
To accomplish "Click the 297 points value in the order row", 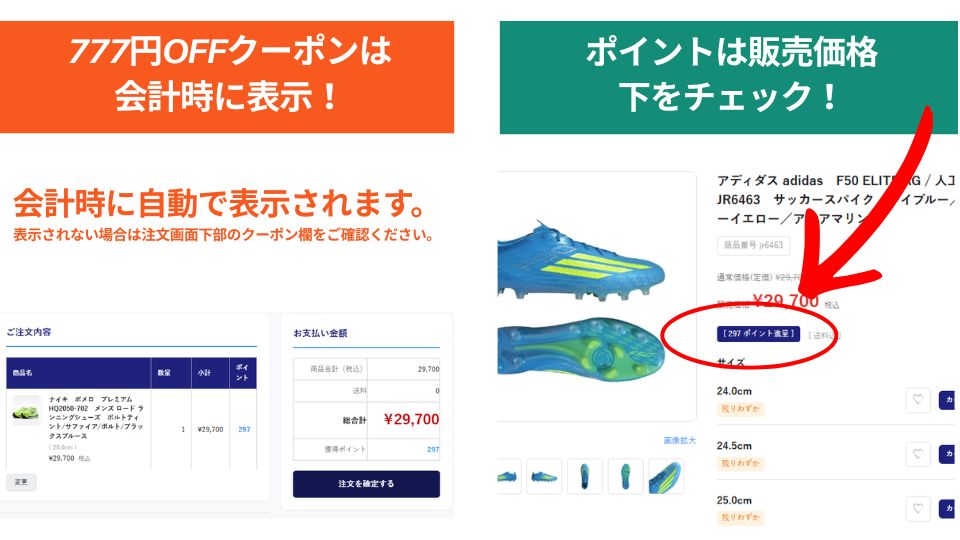I will click(x=244, y=429).
